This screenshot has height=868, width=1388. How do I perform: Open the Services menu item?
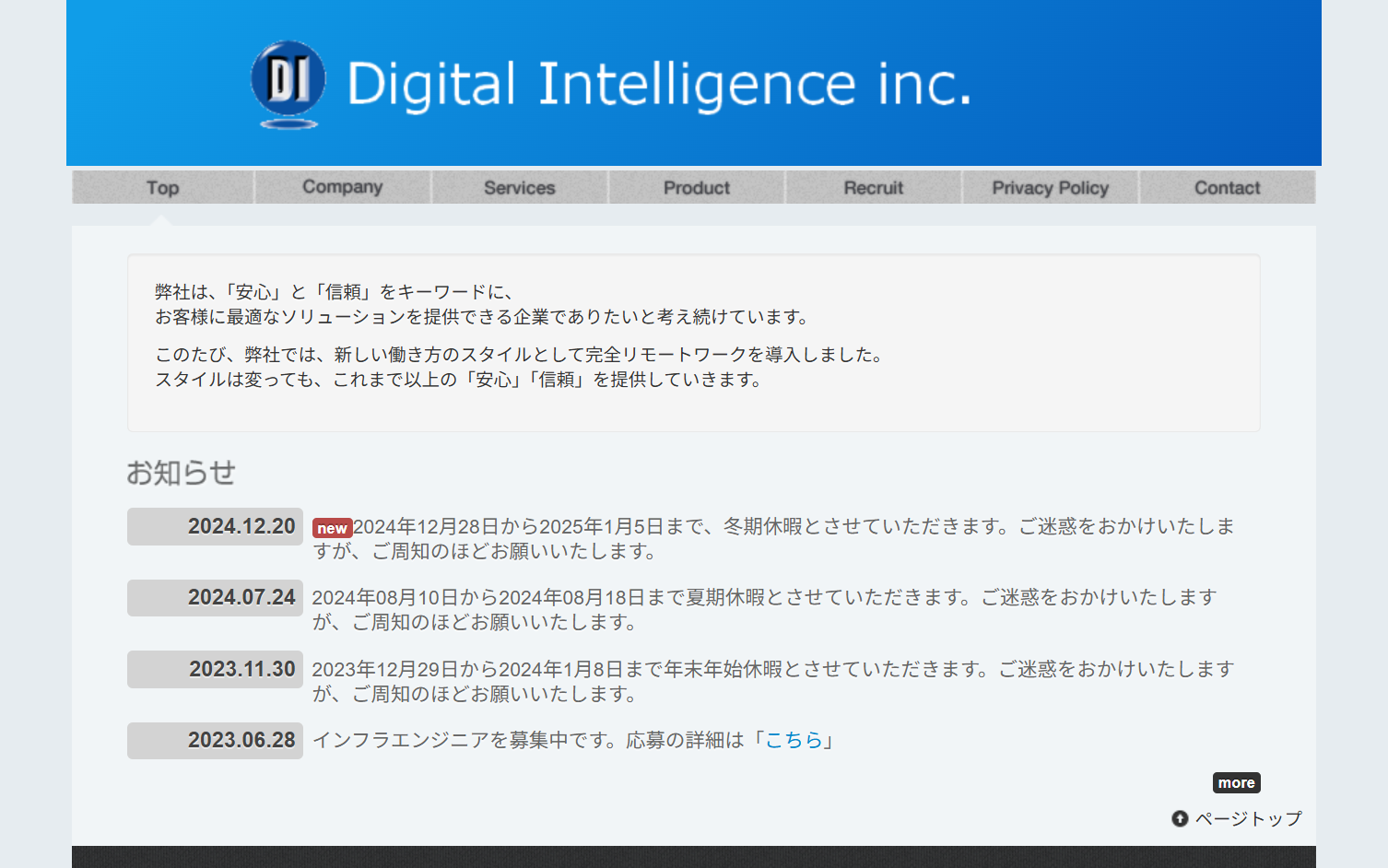click(519, 188)
